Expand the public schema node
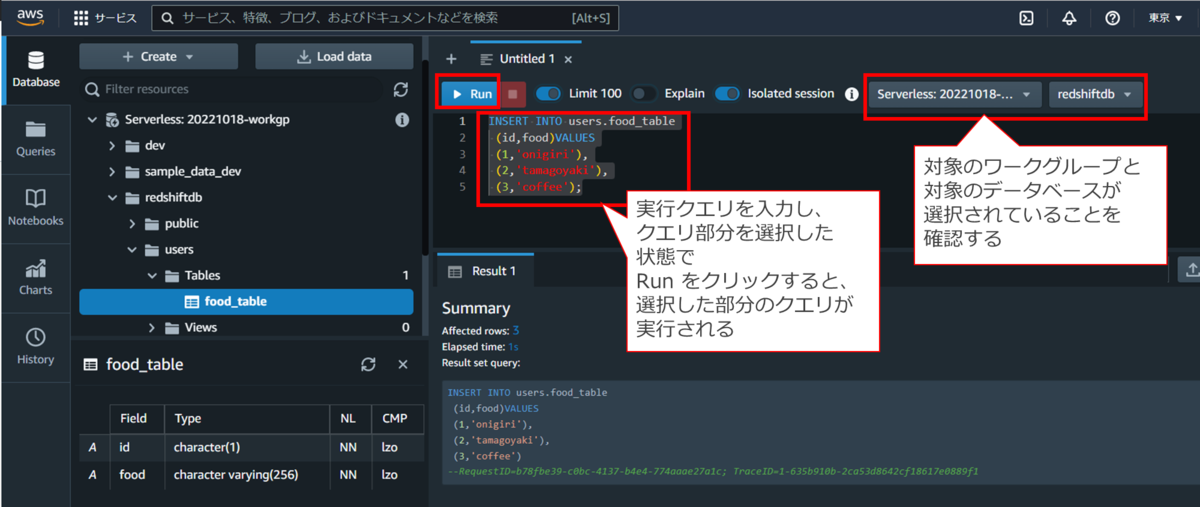1200x507 pixels. pos(131,224)
